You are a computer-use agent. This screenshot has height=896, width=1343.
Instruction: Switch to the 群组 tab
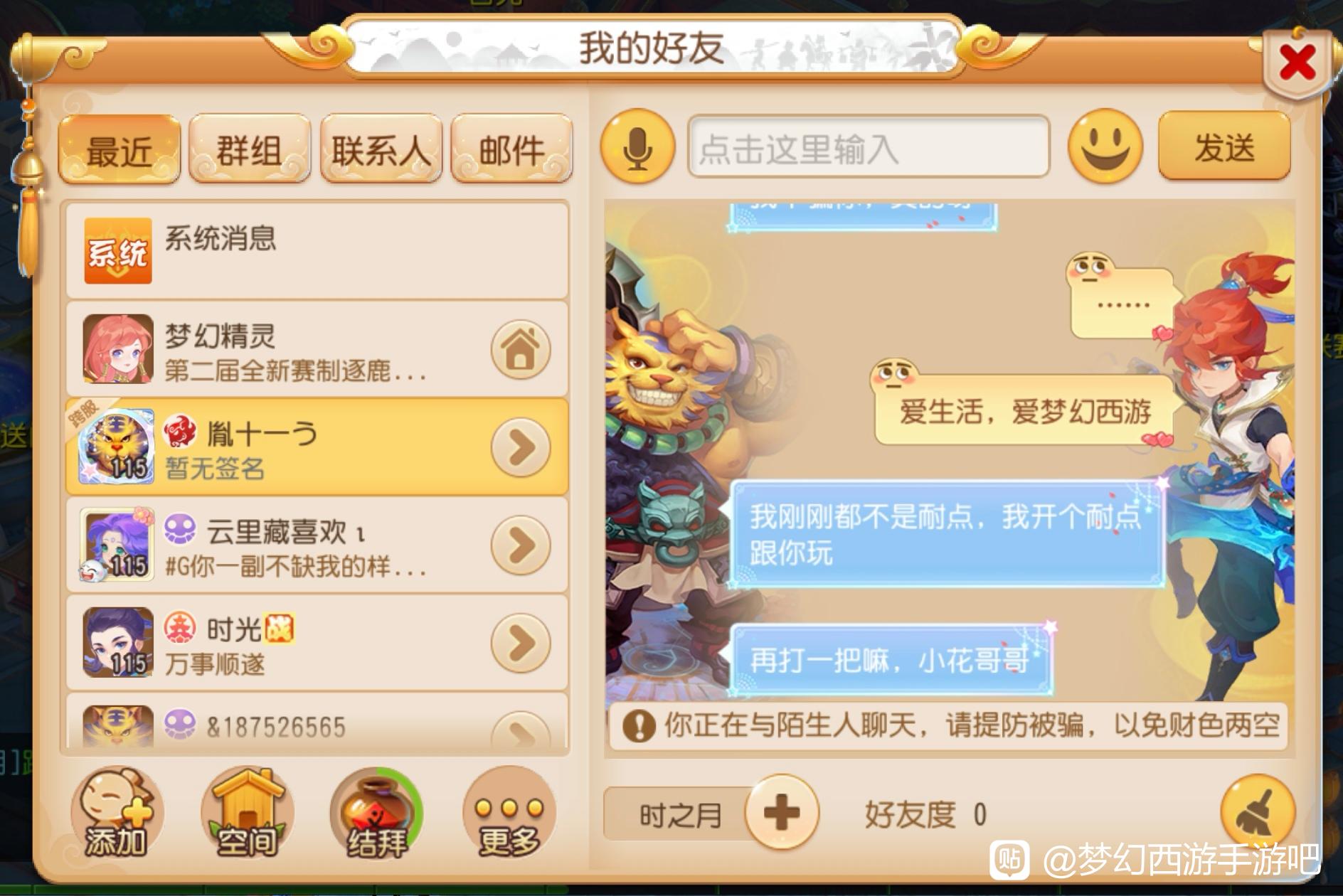coord(250,149)
